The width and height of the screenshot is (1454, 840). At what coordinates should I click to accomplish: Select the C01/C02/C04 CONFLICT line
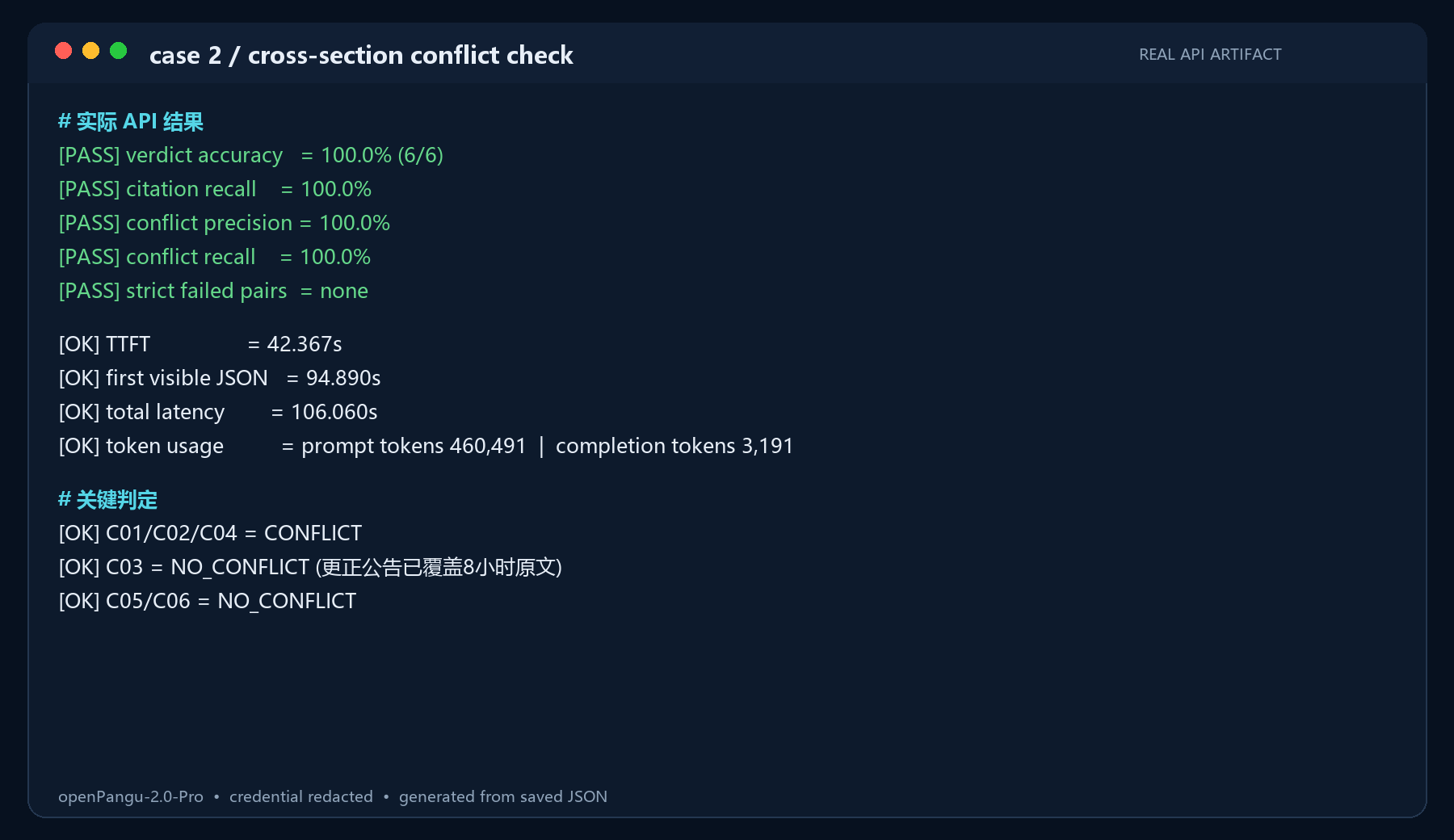(210, 533)
